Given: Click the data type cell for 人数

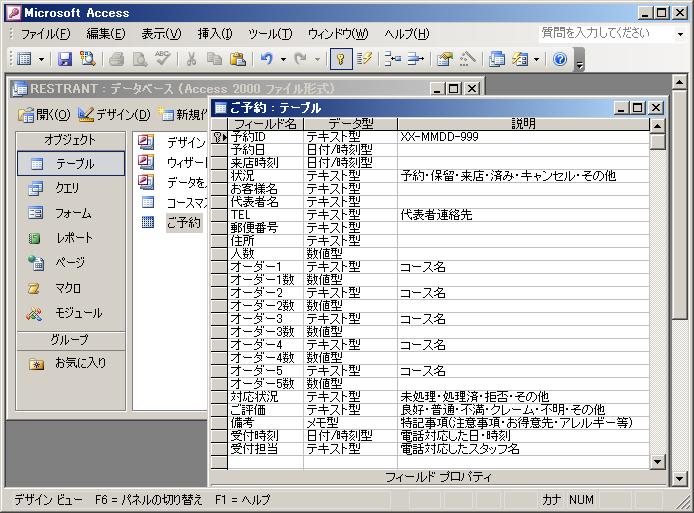Looking at the screenshot, I should click(x=350, y=254).
